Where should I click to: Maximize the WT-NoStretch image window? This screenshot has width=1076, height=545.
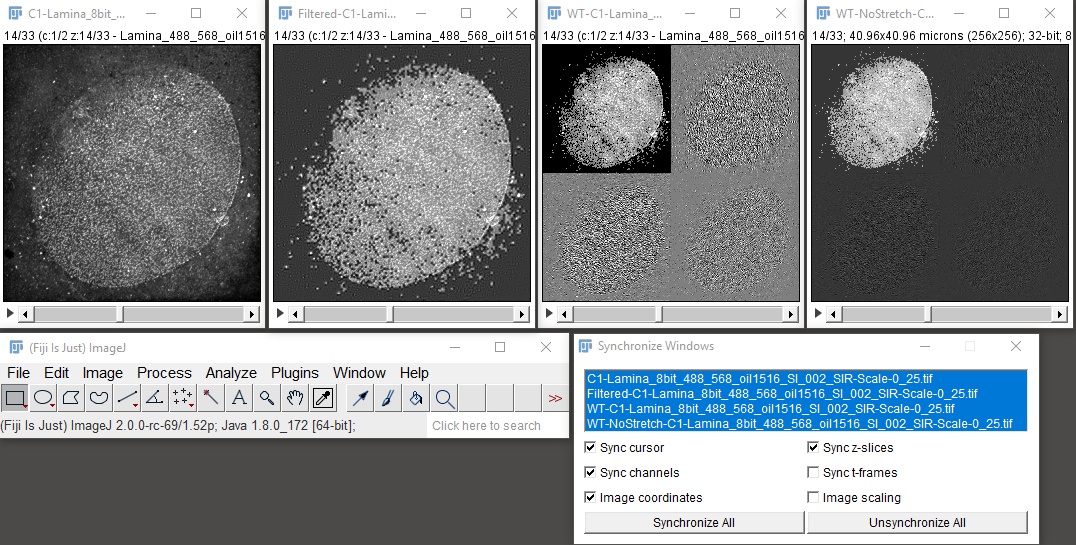1004,13
